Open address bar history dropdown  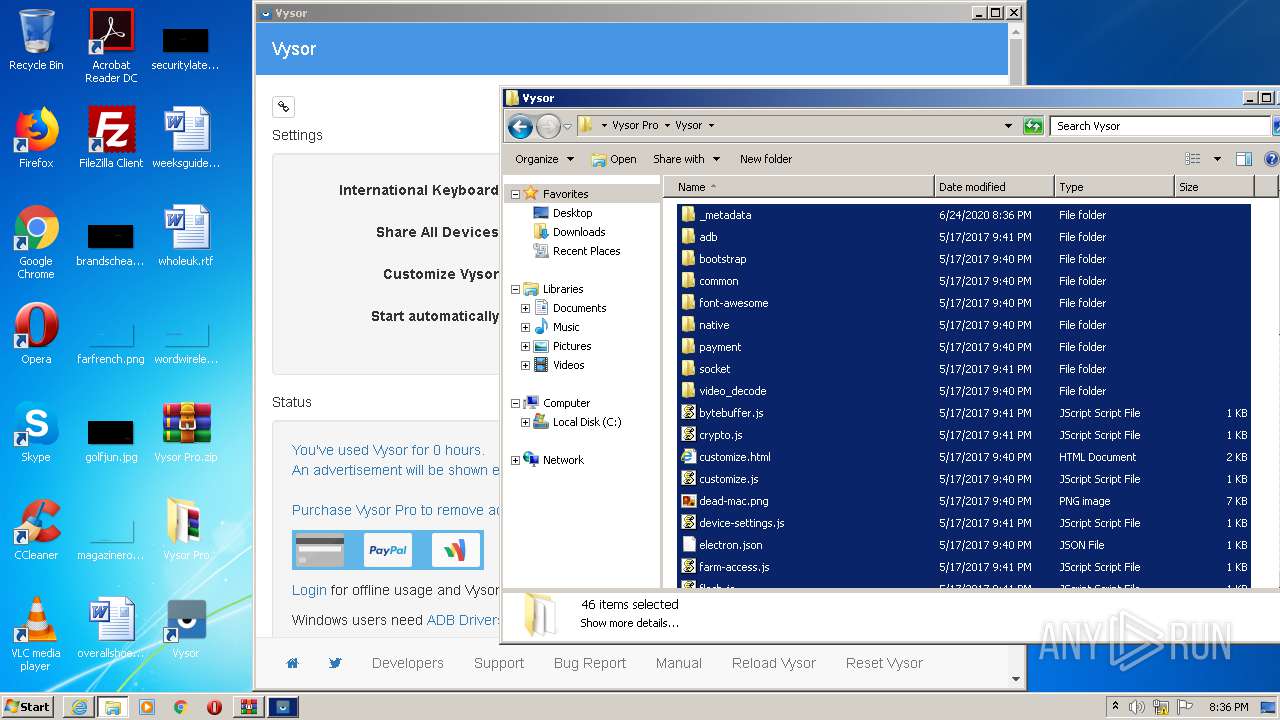1008,126
